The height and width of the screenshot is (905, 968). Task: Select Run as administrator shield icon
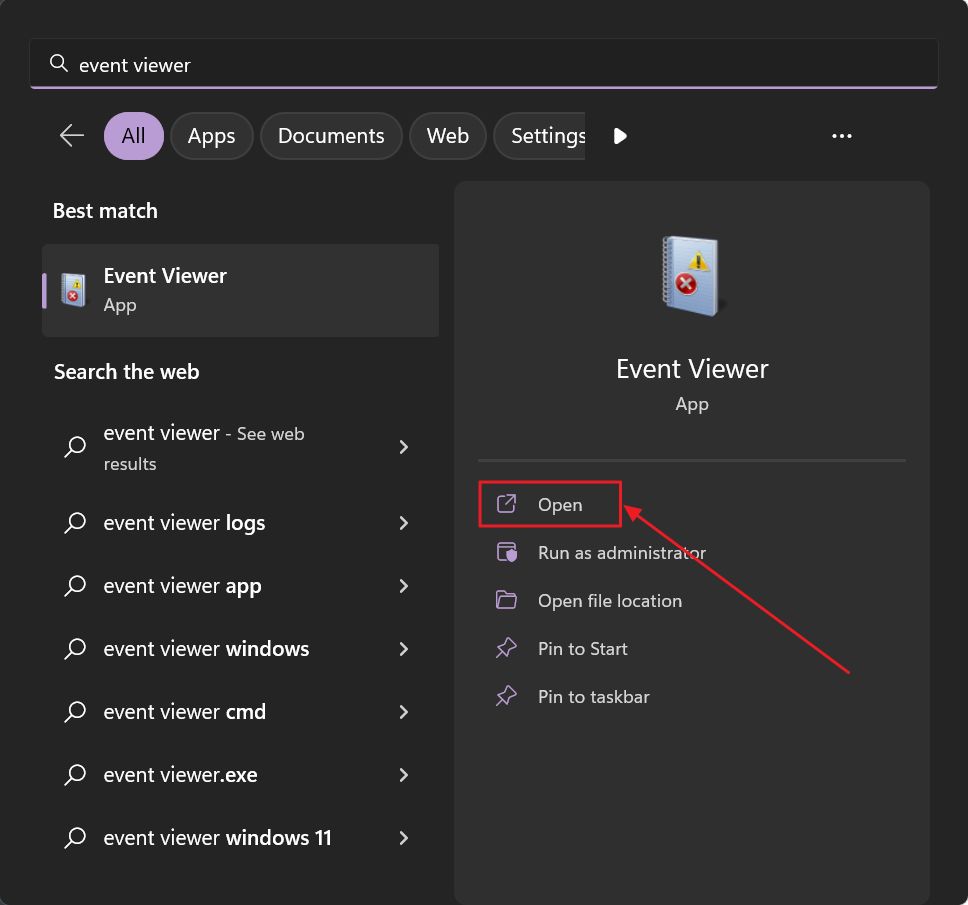coord(509,552)
